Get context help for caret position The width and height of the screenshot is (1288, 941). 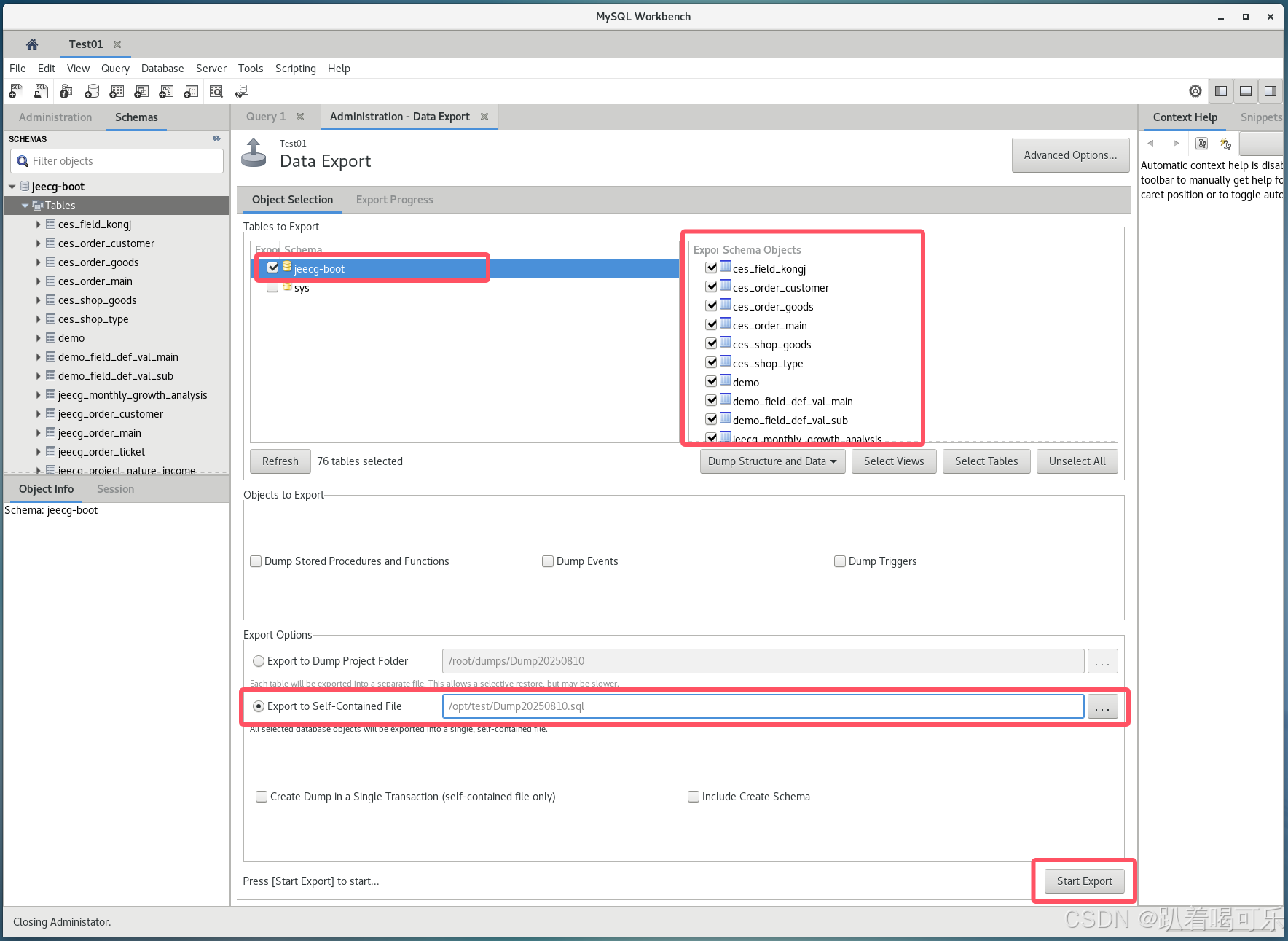(1202, 144)
